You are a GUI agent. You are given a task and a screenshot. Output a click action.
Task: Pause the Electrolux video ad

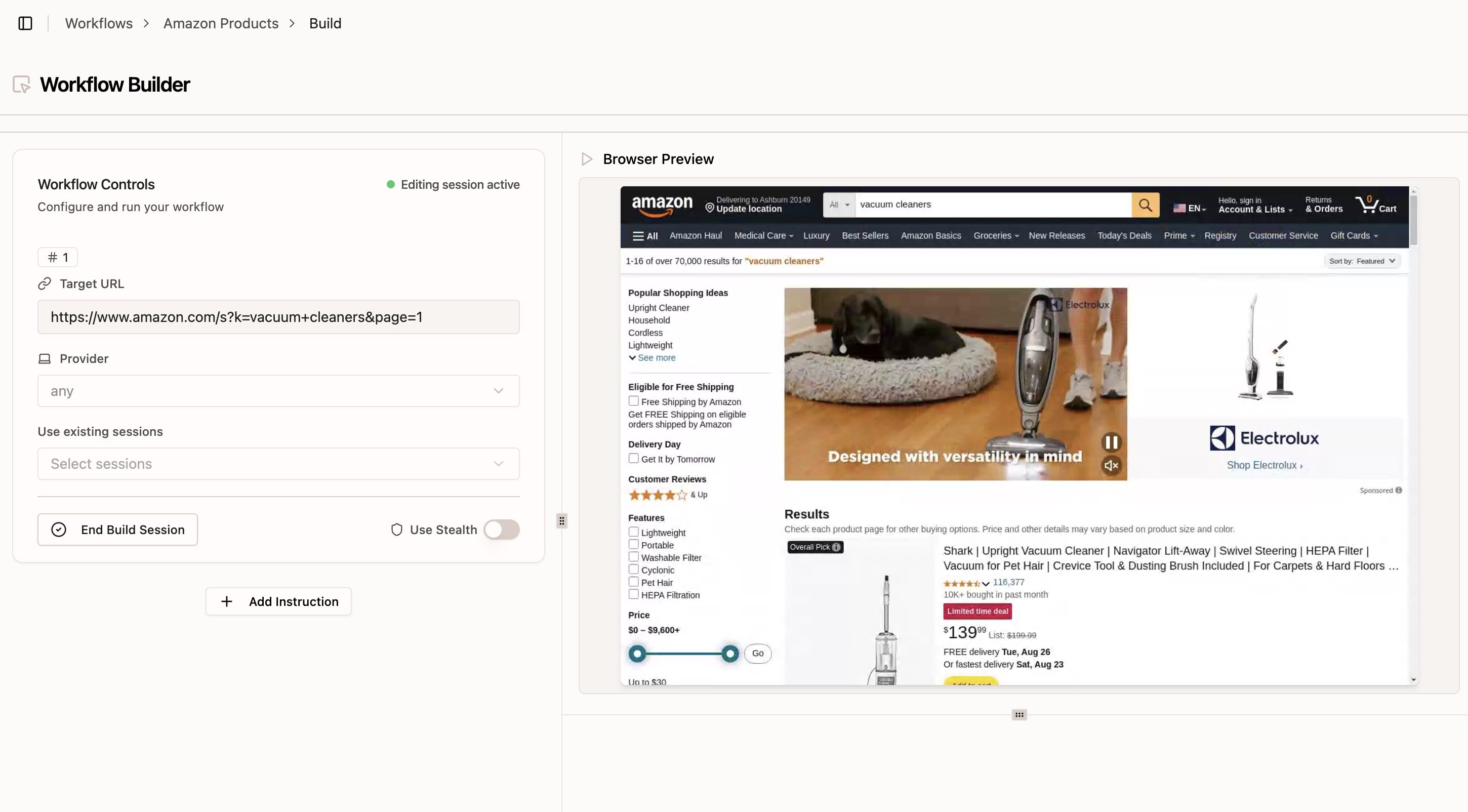[1111, 442]
